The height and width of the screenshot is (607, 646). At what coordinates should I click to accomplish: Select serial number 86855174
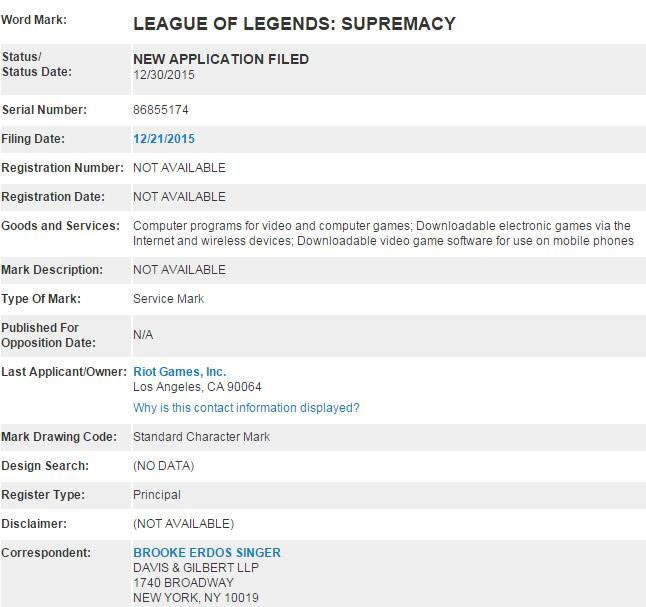[x=161, y=110]
